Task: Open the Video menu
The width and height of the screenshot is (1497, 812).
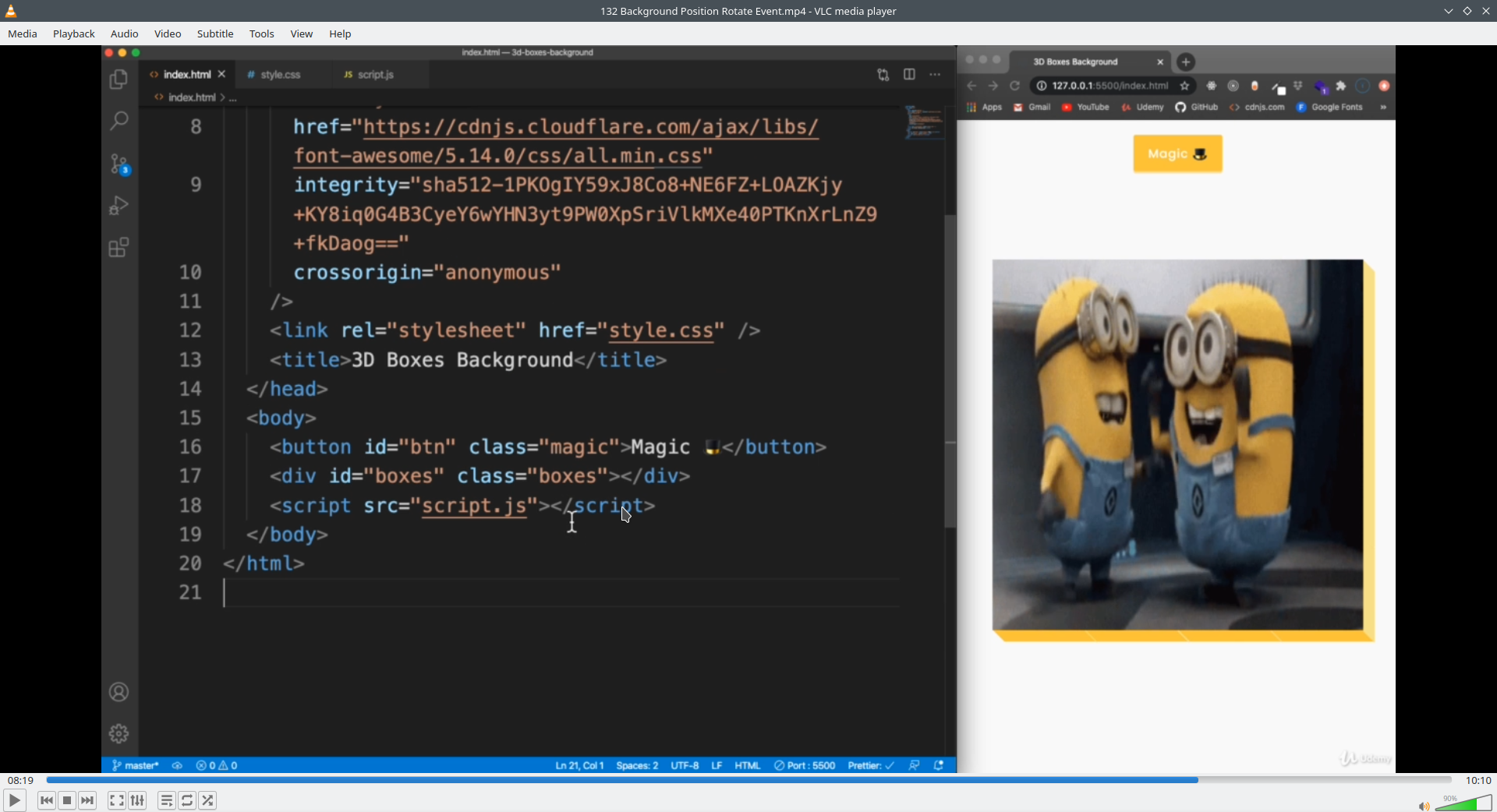Action: coord(168,34)
